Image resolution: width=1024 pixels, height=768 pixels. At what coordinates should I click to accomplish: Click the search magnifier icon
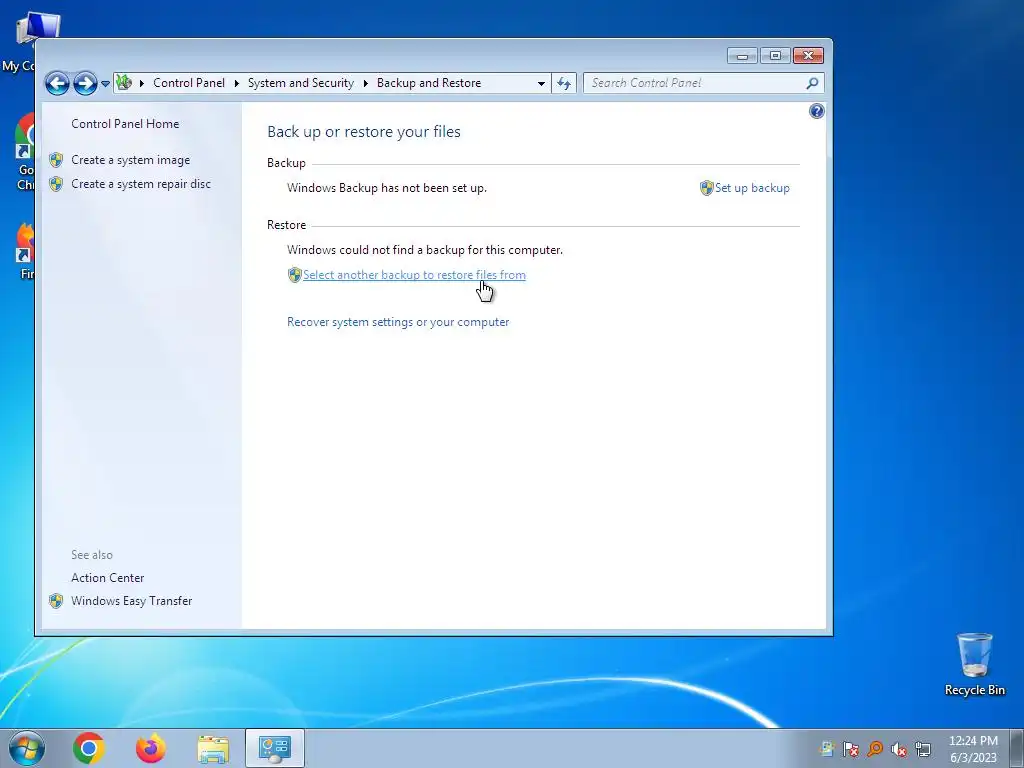[x=812, y=83]
